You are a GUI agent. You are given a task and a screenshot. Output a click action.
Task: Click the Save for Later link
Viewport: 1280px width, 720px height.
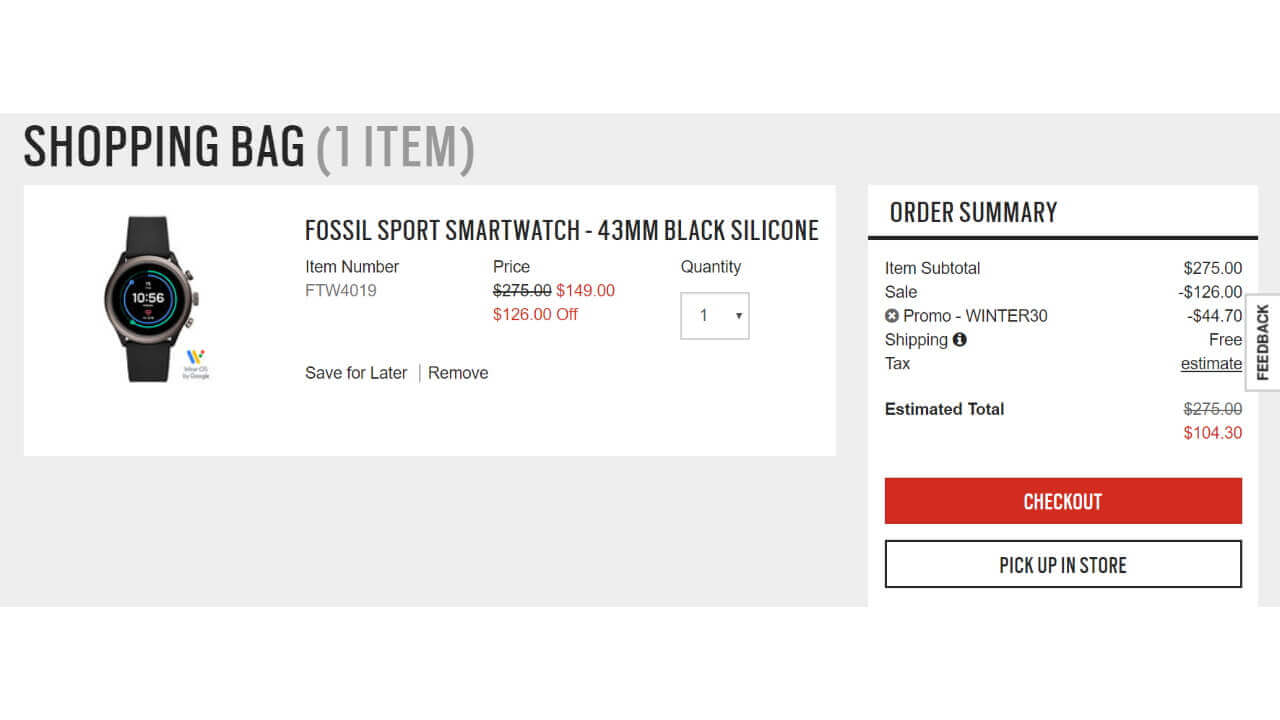click(x=356, y=373)
